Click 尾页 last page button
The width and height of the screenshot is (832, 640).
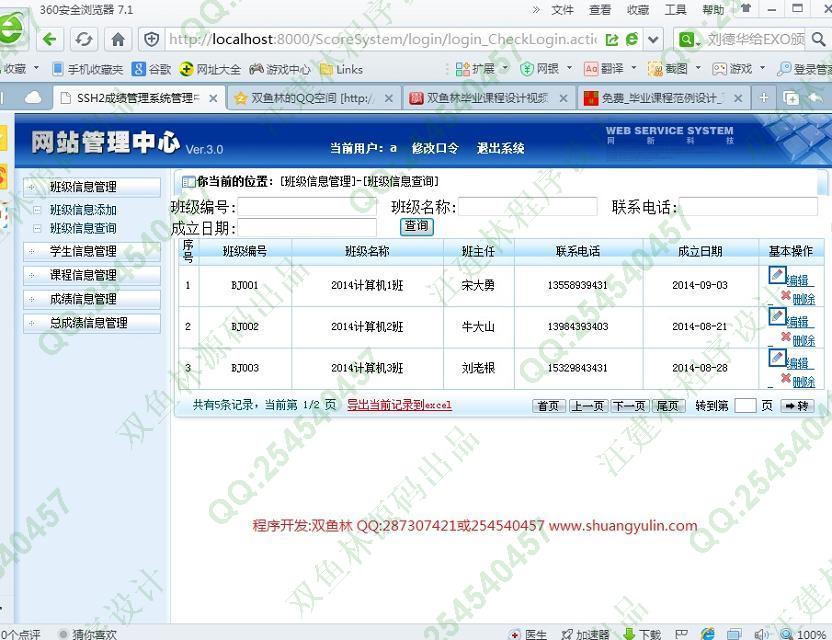668,406
